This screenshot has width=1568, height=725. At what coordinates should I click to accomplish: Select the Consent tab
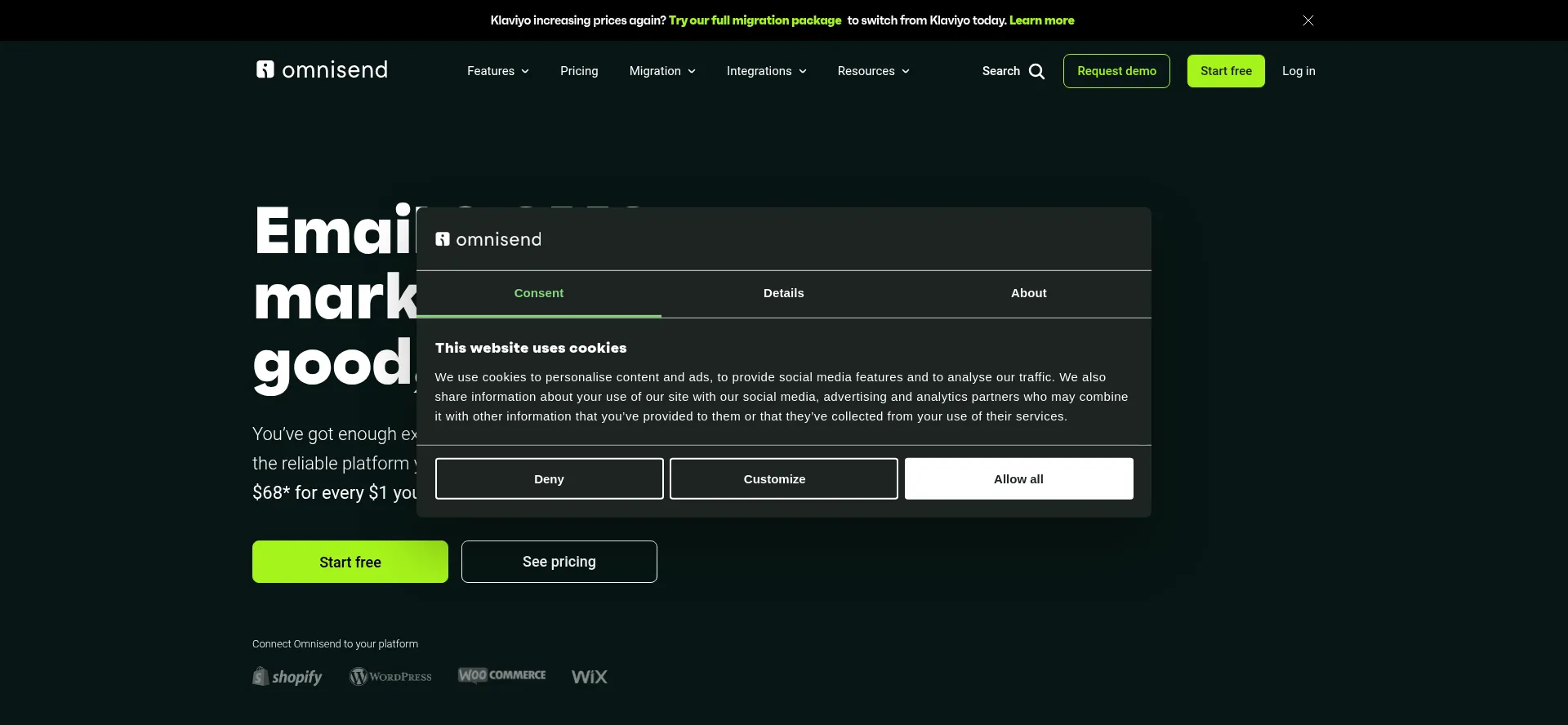(538, 293)
